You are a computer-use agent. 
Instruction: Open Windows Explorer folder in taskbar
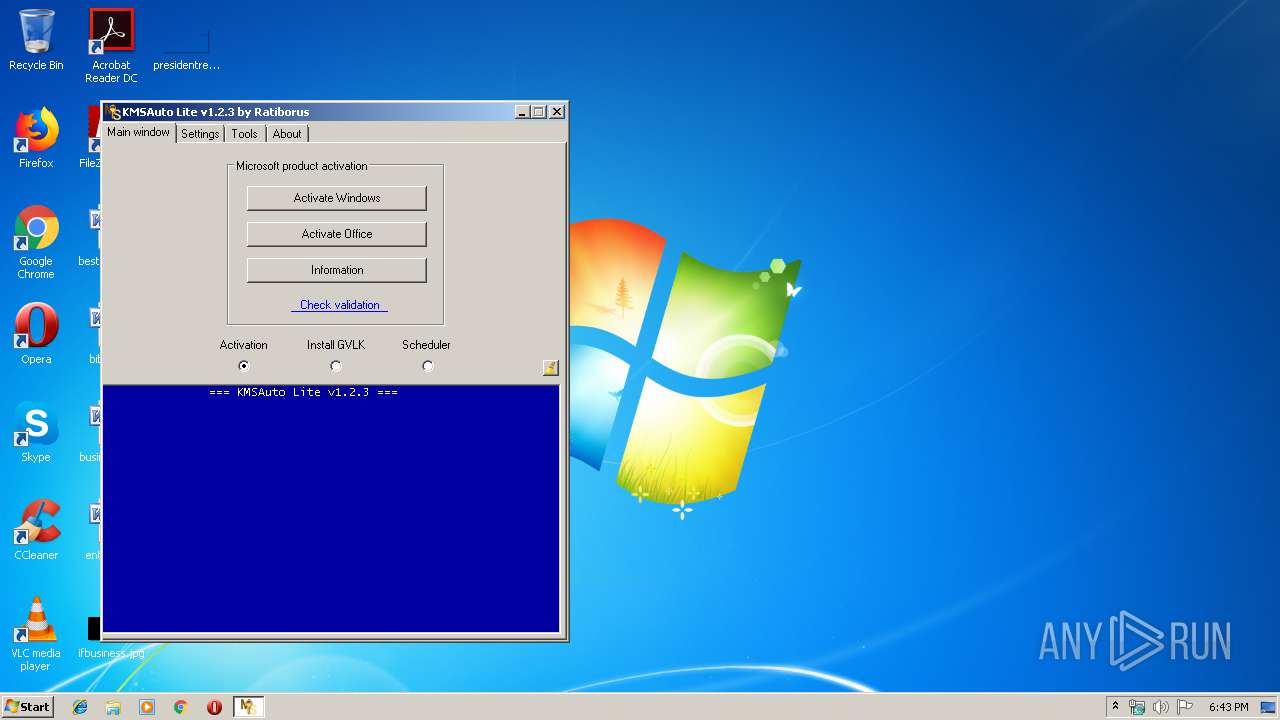pyautogui.click(x=113, y=707)
